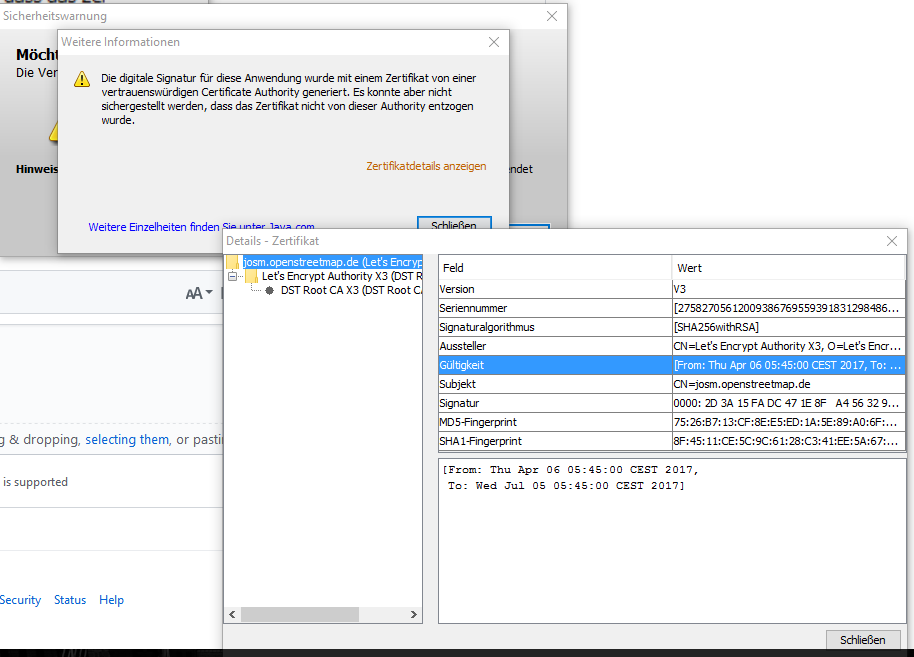The height and width of the screenshot is (657, 914).
Task: Open the Weitere Einzelheiten finden link
Action: pos(154,227)
